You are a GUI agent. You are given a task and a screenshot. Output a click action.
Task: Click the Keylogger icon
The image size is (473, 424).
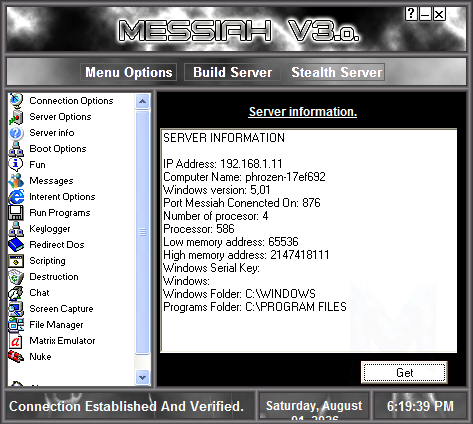tap(16, 229)
